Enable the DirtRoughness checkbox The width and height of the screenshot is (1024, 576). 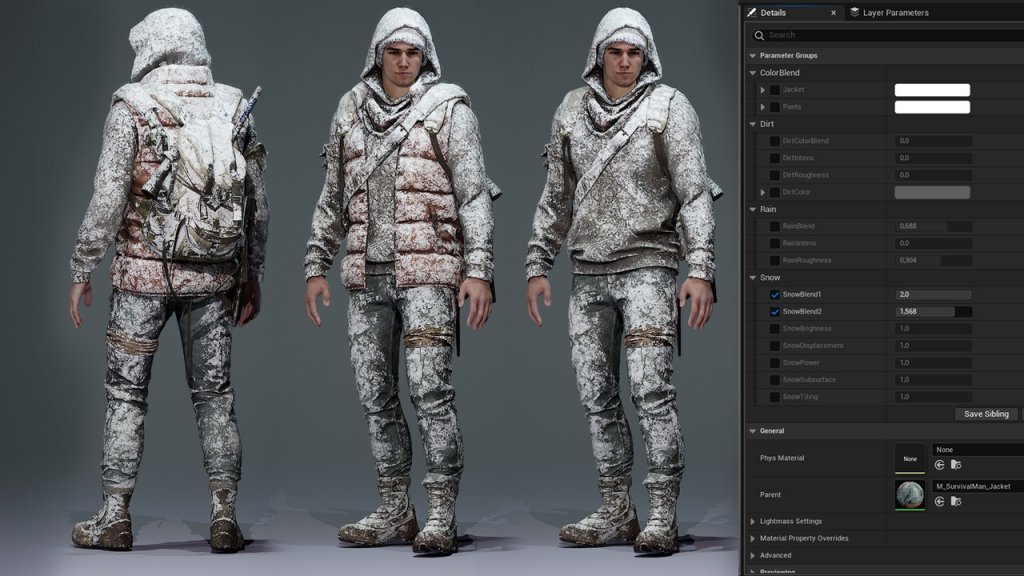pyautogui.click(x=775, y=175)
